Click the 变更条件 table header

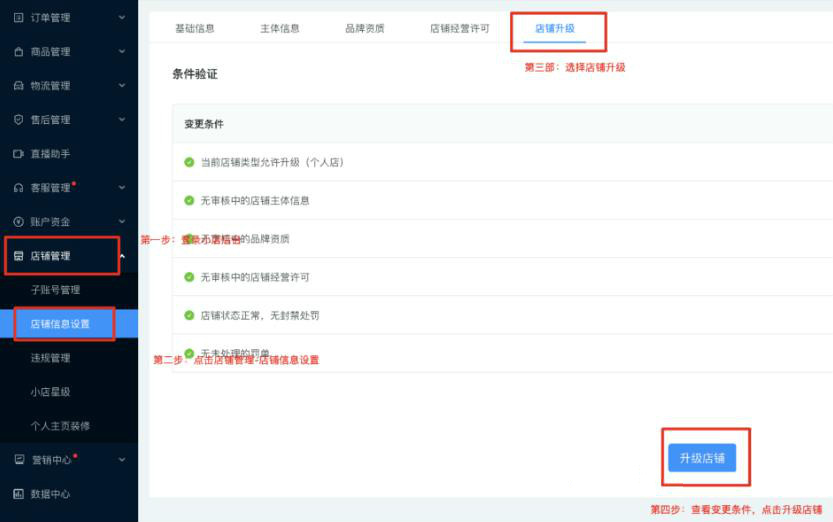coord(204,124)
